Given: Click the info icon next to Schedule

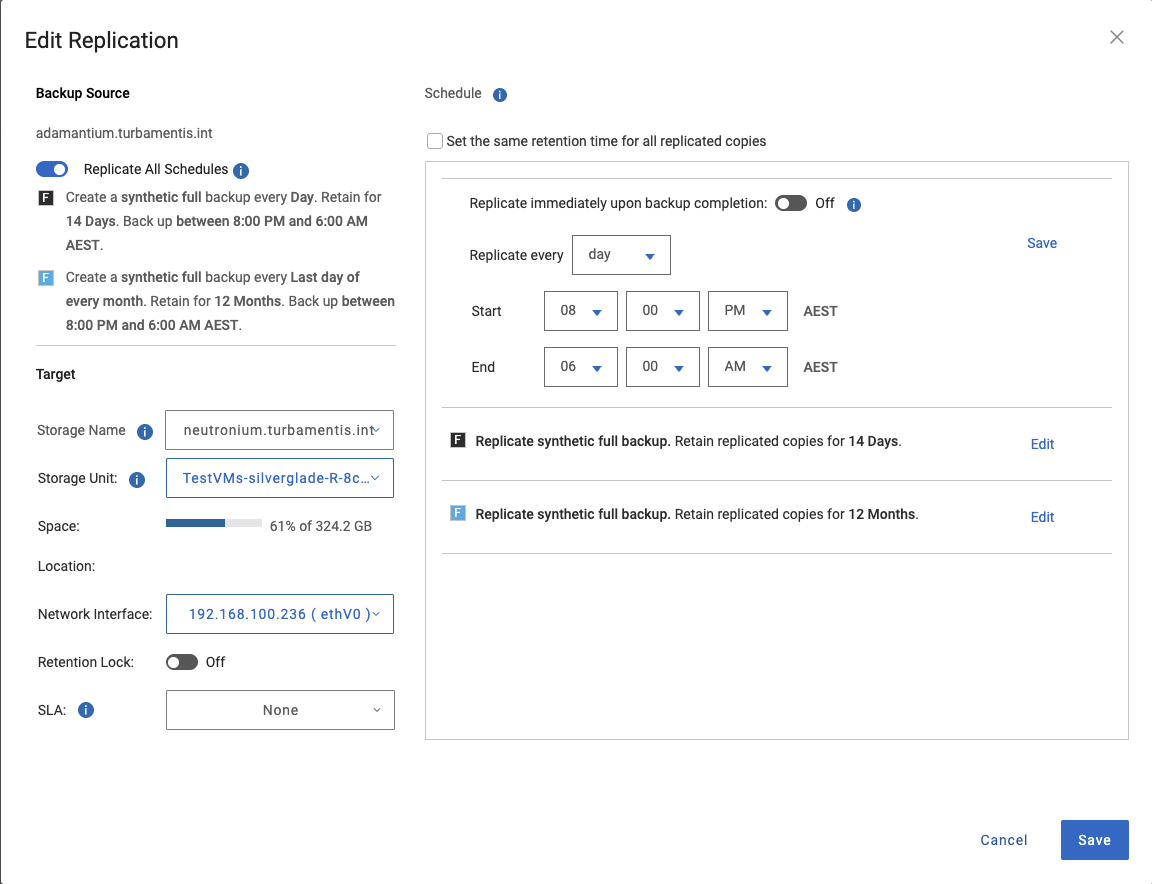Looking at the screenshot, I should tap(500, 95).
